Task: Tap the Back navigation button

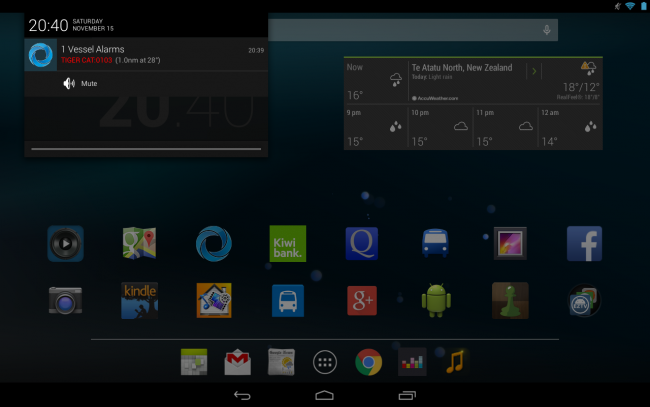Action: (x=242, y=395)
